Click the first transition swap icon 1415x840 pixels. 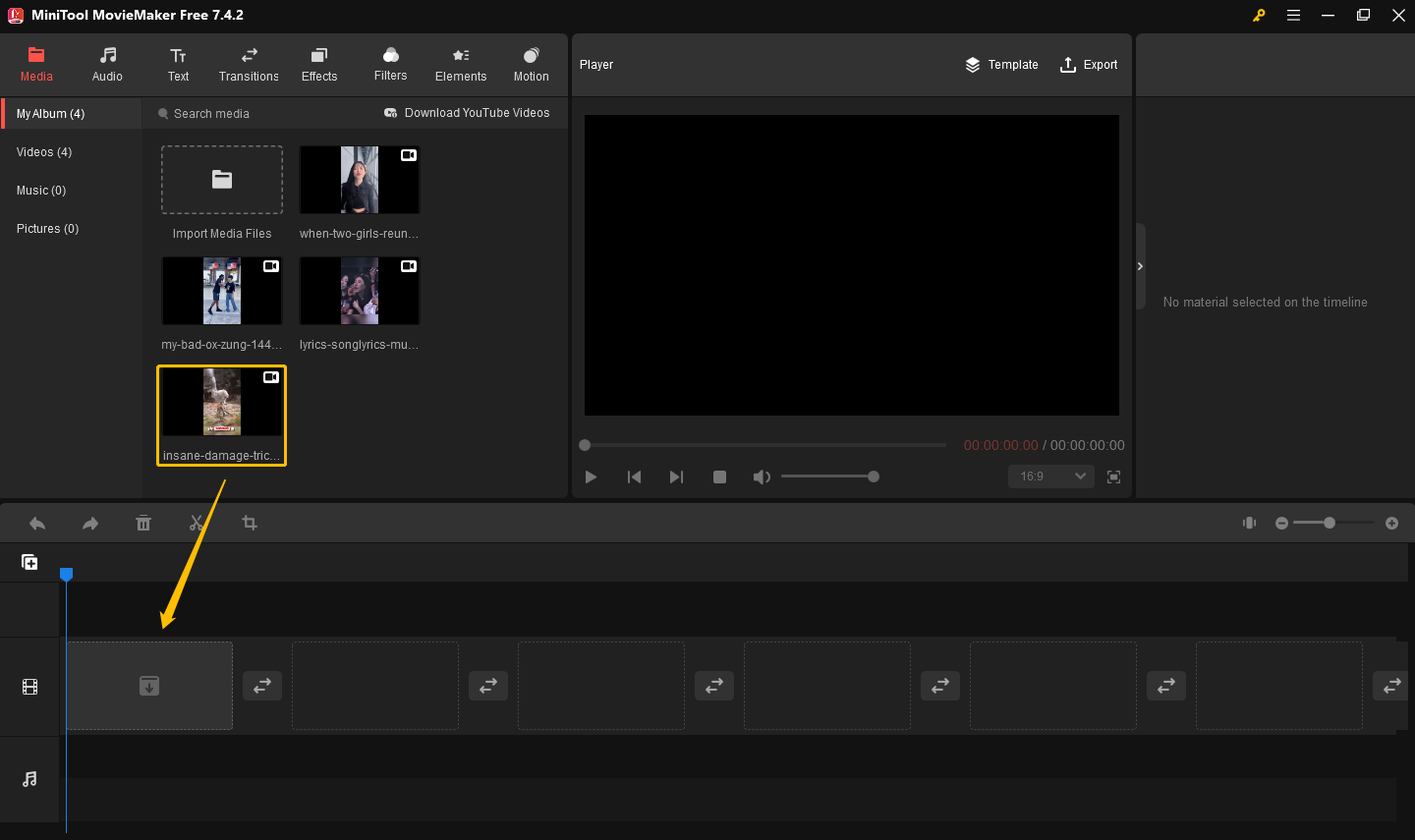coord(262,686)
